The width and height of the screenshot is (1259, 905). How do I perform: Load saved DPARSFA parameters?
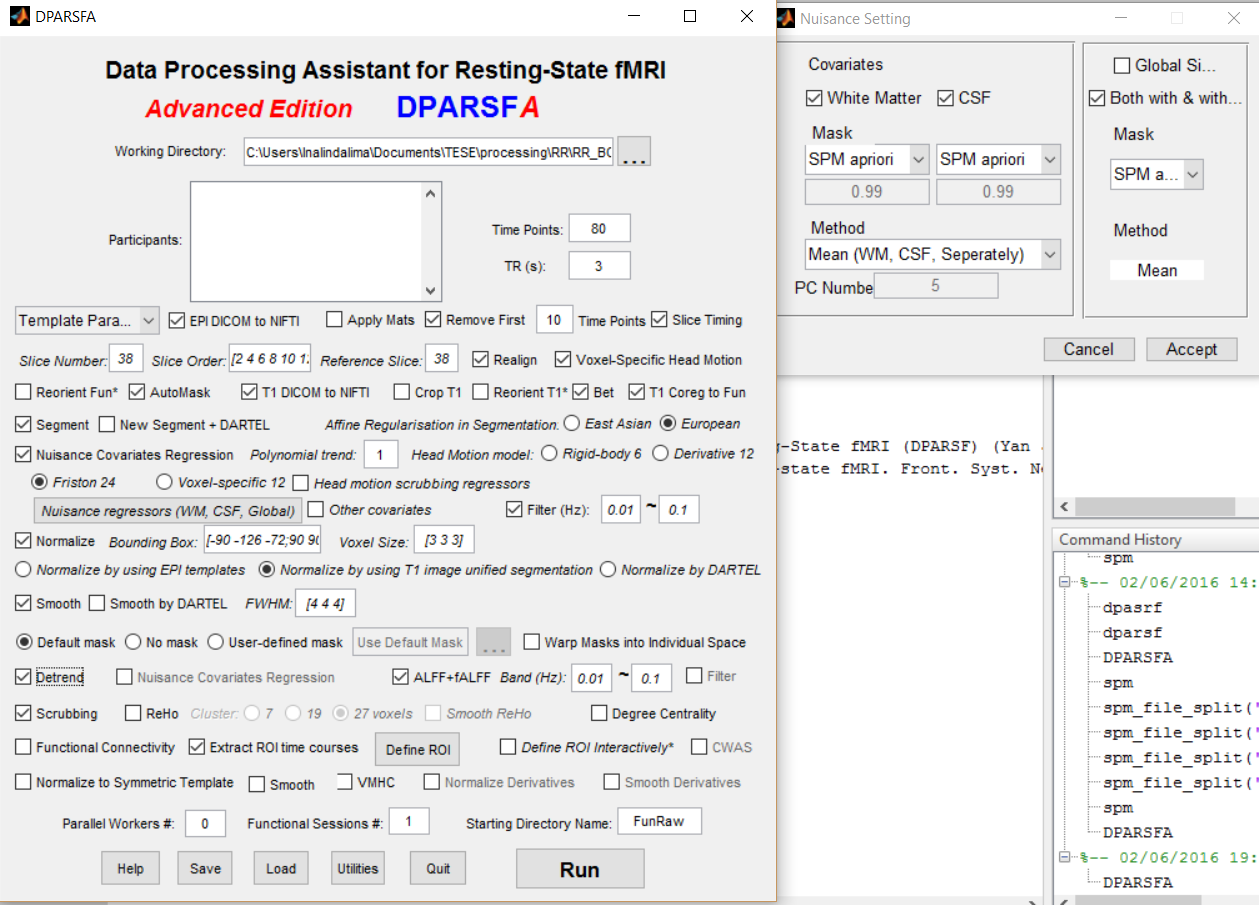tap(281, 868)
